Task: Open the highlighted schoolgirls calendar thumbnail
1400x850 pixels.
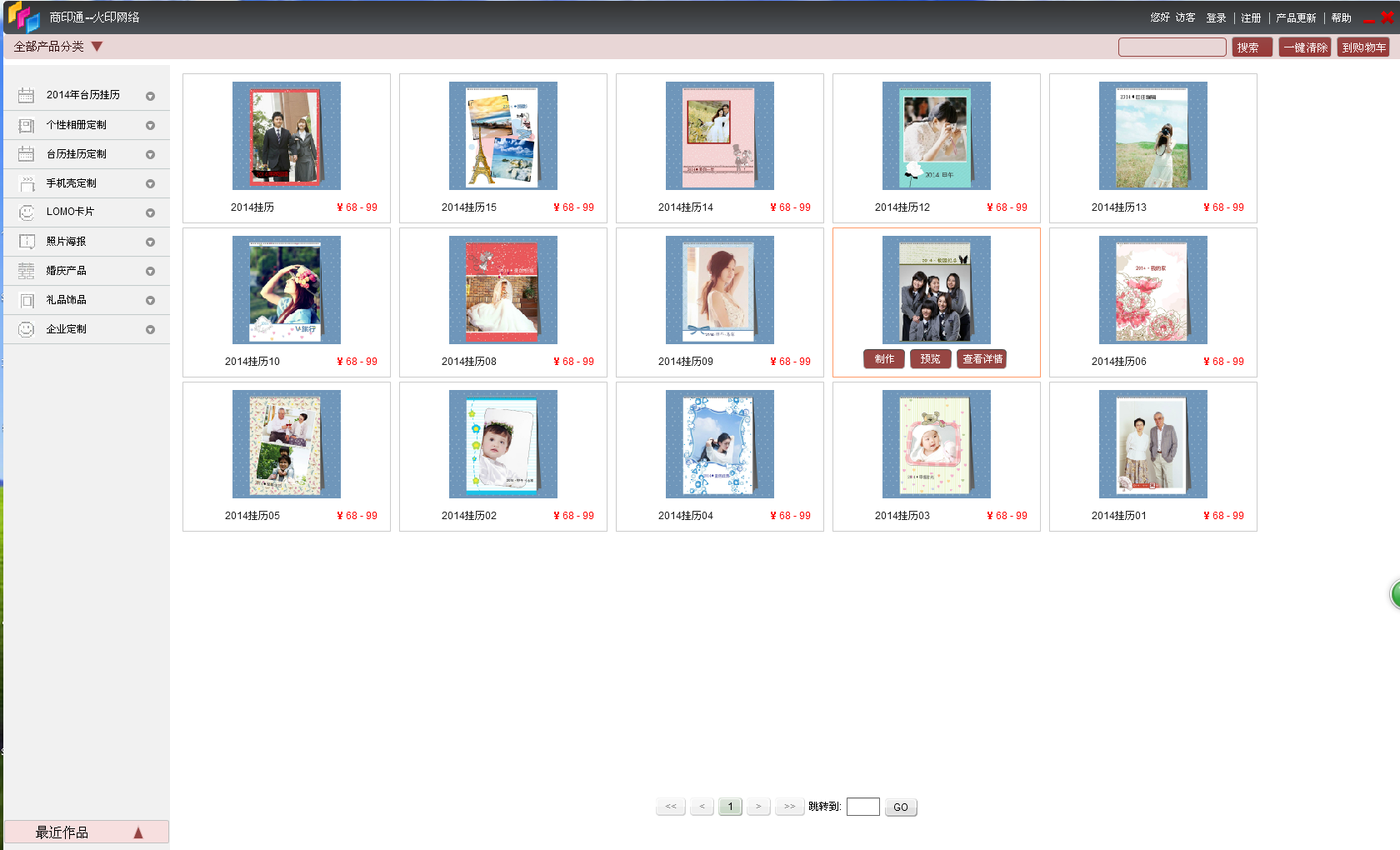Action: coord(937,290)
